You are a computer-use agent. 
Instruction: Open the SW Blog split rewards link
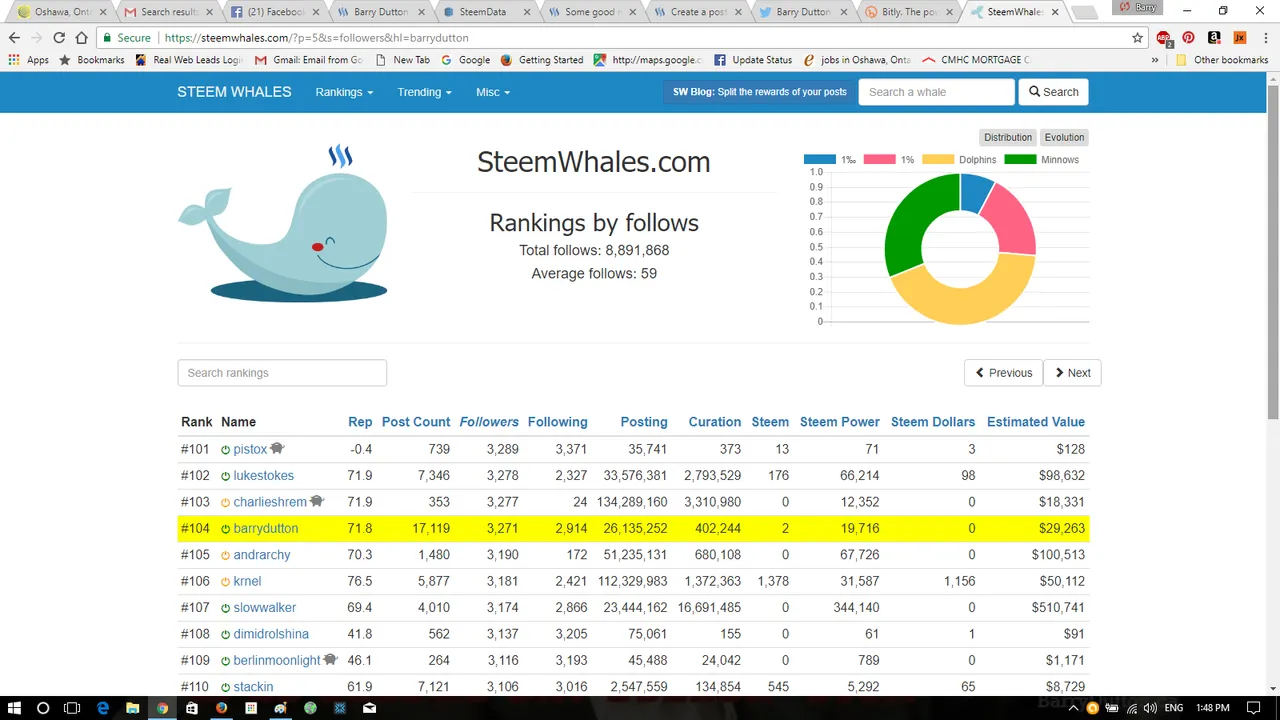pos(759,92)
